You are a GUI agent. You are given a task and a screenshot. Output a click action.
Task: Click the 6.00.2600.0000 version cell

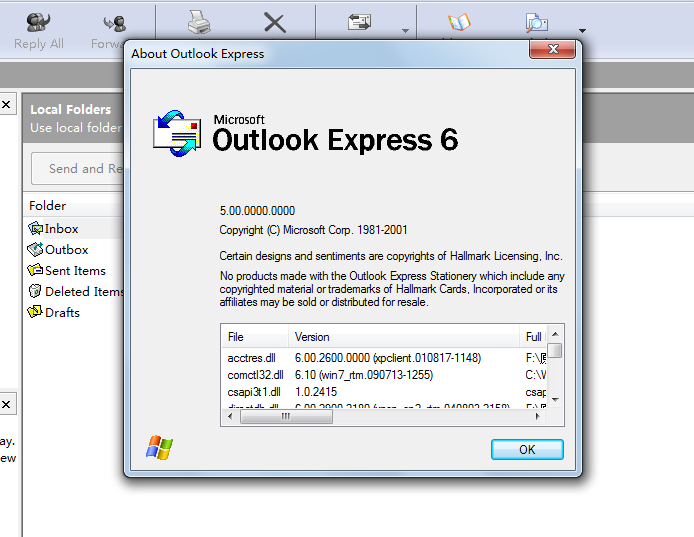tap(388, 358)
